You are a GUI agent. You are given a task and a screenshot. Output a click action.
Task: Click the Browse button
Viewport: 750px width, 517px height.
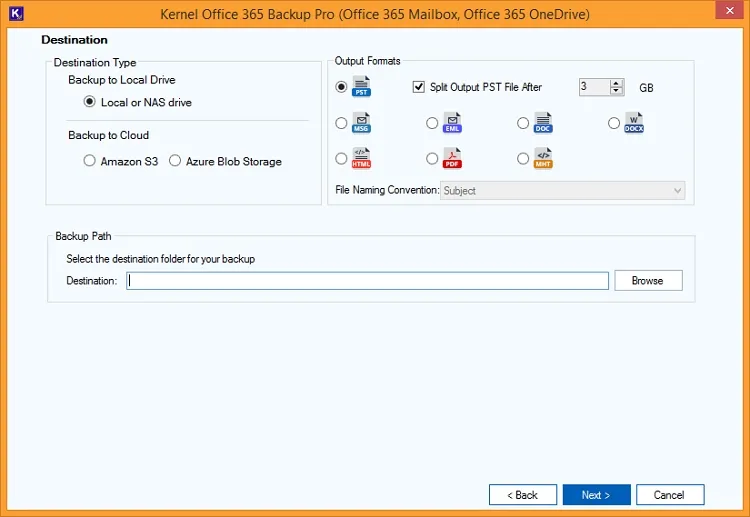click(x=648, y=281)
